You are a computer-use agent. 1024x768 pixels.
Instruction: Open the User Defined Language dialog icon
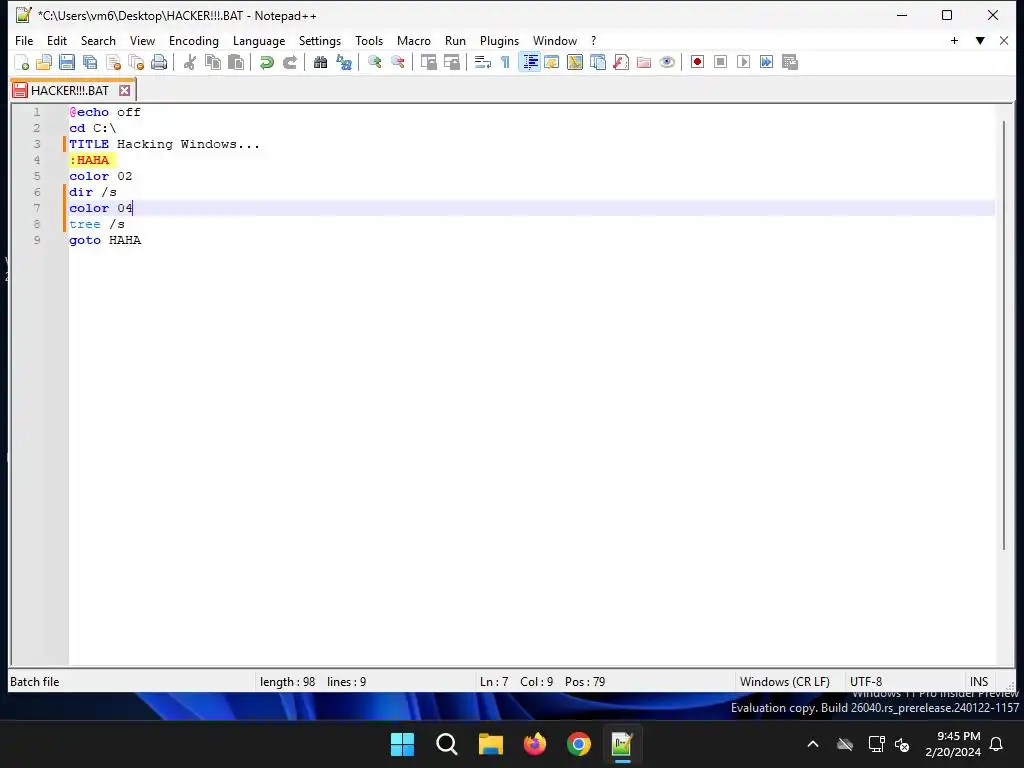(552, 62)
